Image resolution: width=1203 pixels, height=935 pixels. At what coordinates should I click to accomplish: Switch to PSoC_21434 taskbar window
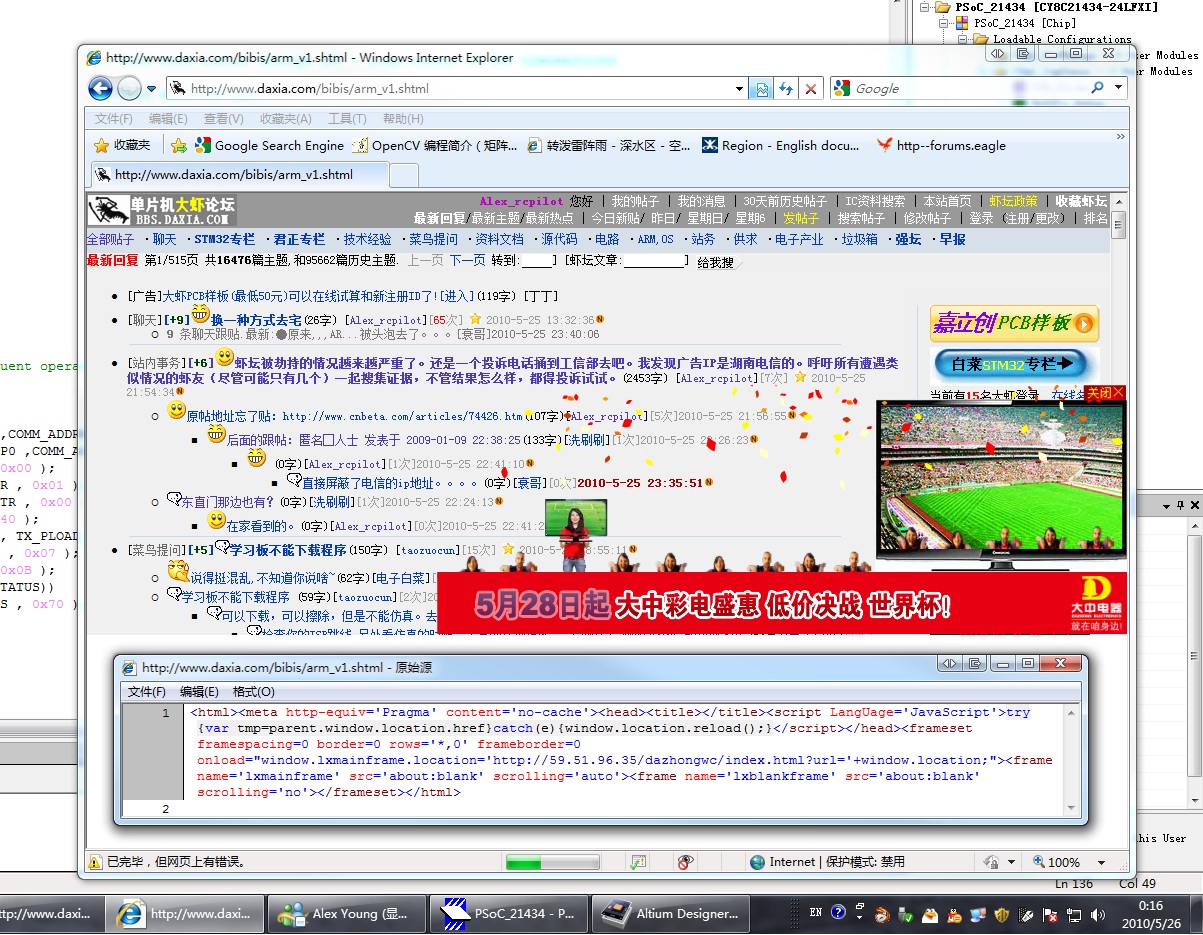click(x=508, y=914)
